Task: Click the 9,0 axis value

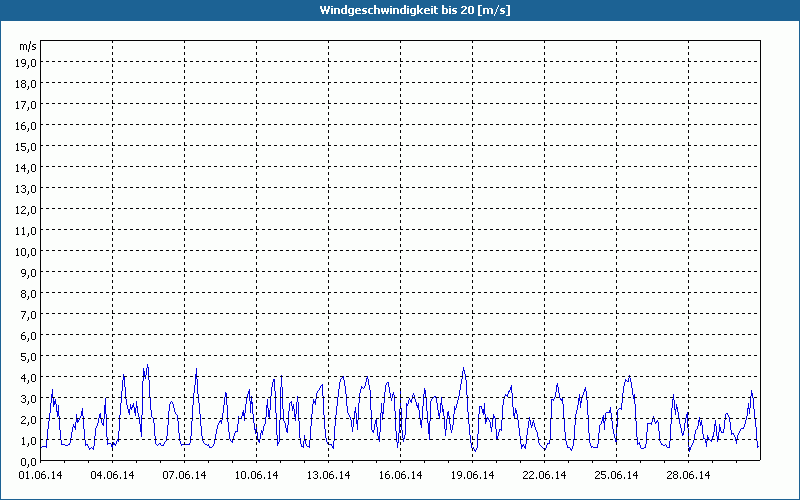Action: (x=28, y=272)
